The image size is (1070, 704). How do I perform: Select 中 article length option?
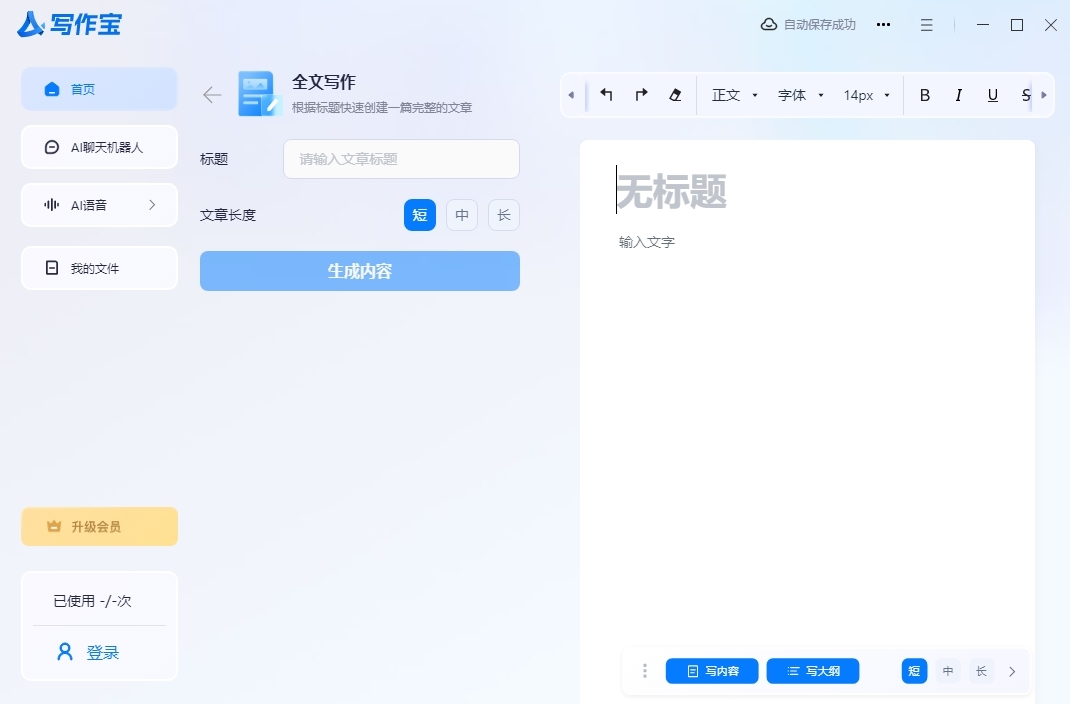click(461, 214)
